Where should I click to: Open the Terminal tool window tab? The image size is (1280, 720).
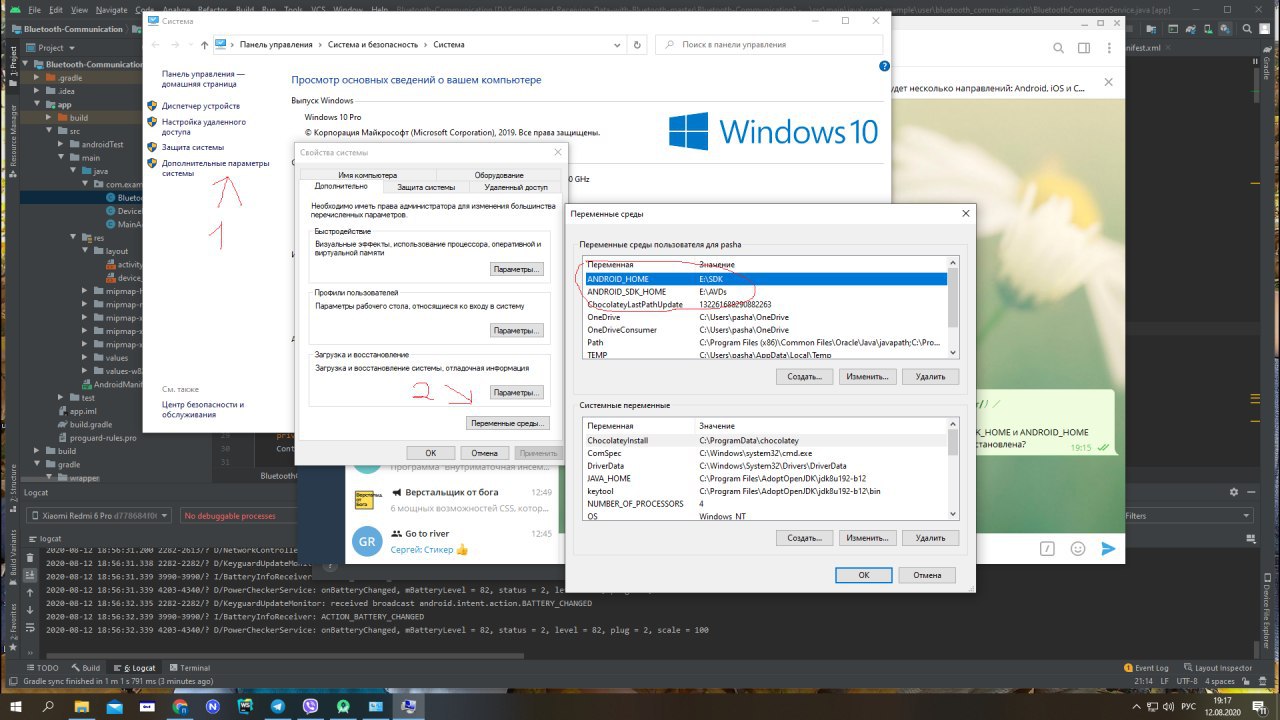pyautogui.click(x=189, y=667)
